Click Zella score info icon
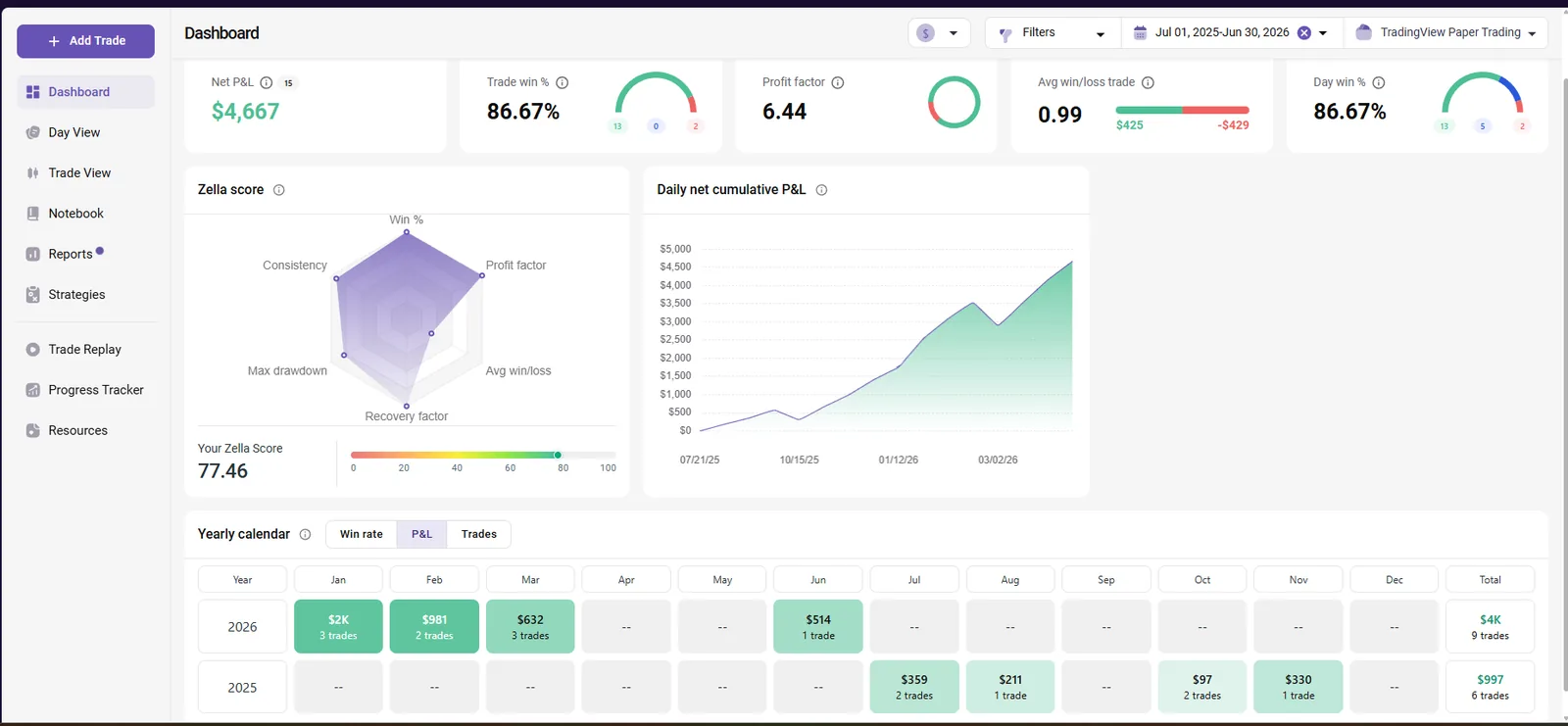Viewport: 1568px width, 726px height. click(279, 190)
